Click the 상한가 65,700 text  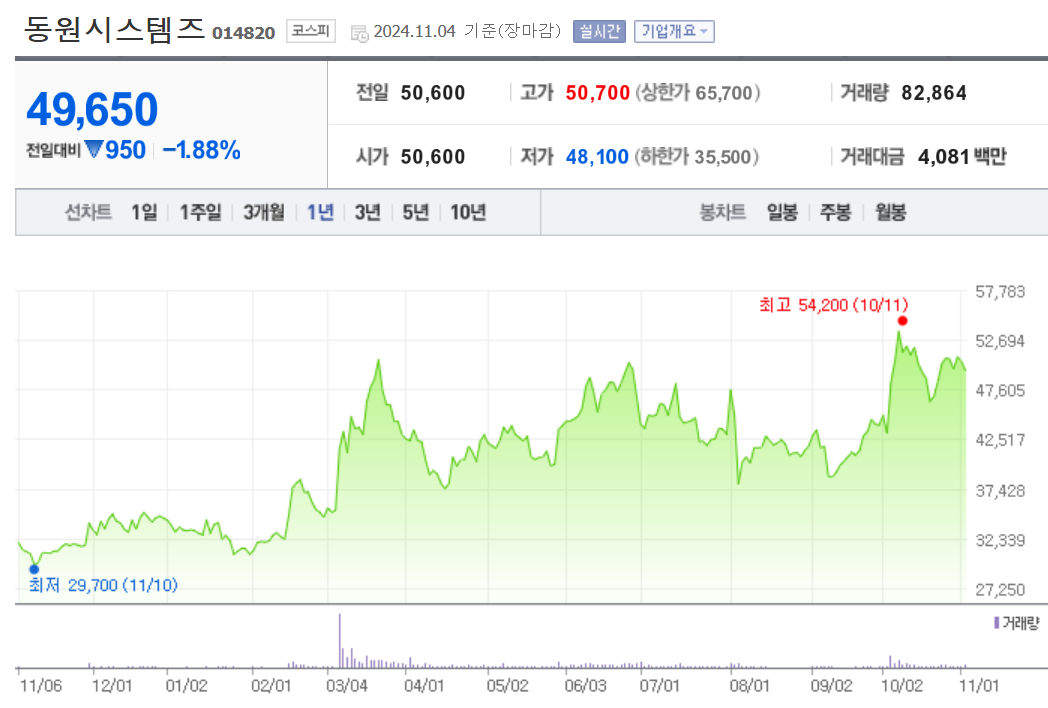[698, 93]
